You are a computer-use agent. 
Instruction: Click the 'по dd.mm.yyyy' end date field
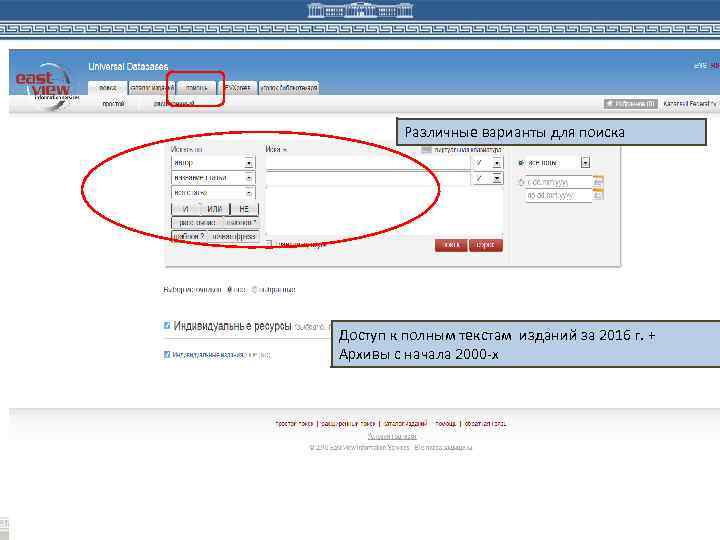[x=559, y=196]
